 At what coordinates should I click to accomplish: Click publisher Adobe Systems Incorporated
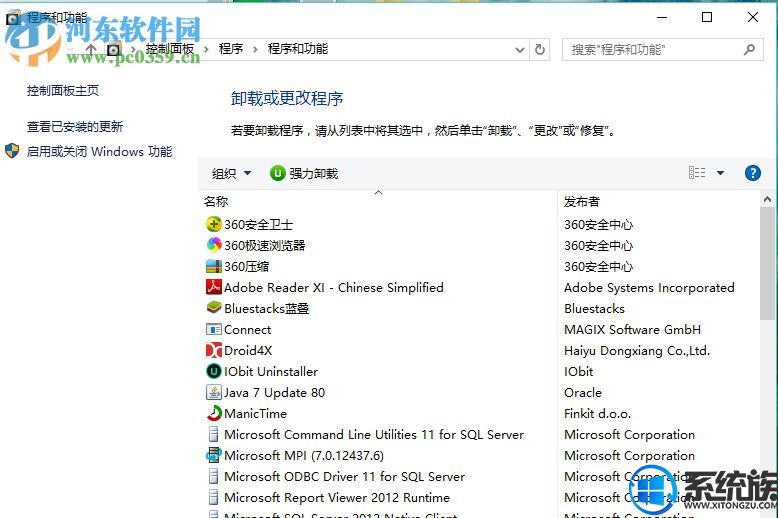[x=649, y=288]
